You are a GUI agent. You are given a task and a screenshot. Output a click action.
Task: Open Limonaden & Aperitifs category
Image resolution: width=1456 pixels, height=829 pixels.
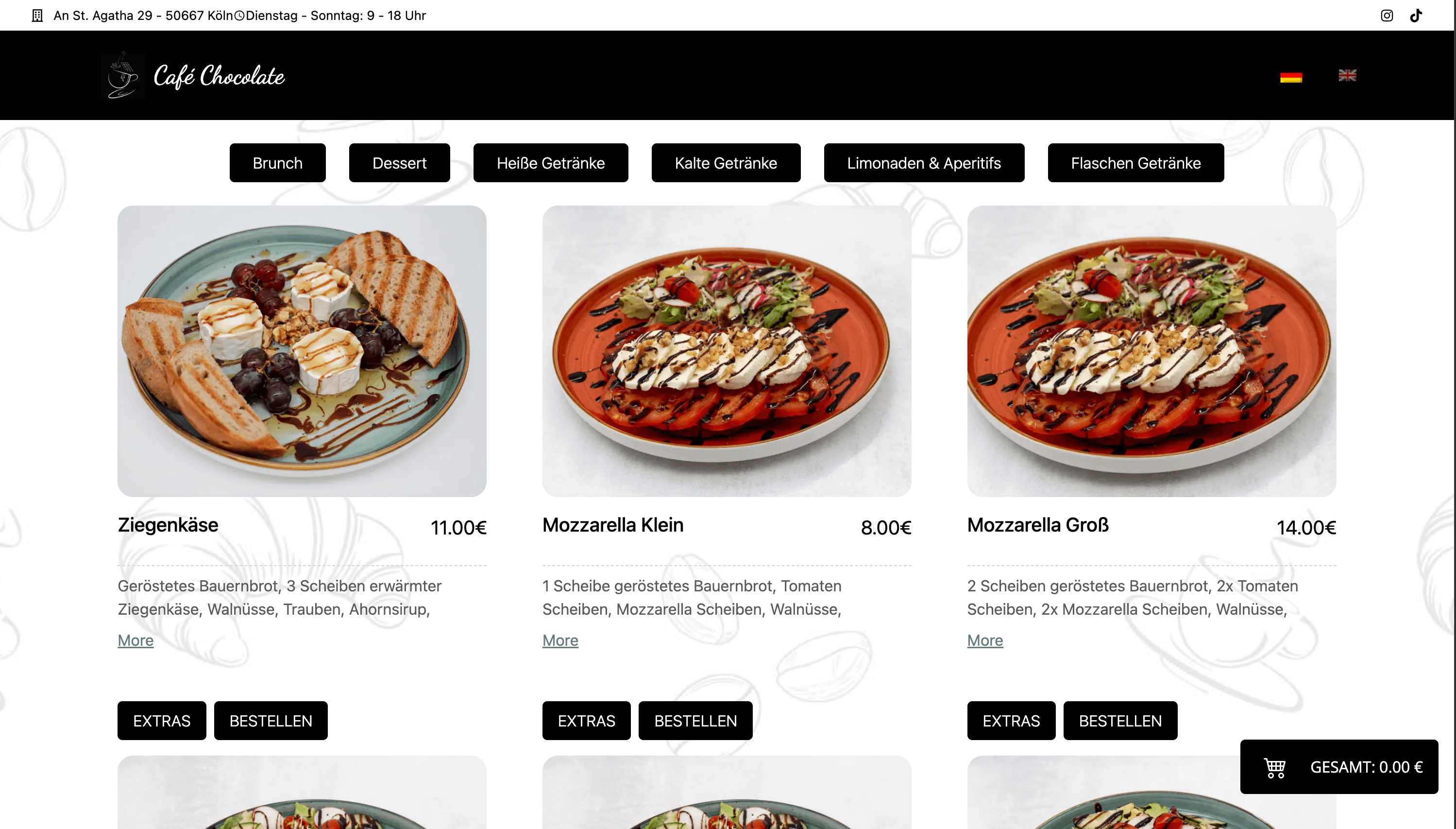tap(924, 163)
